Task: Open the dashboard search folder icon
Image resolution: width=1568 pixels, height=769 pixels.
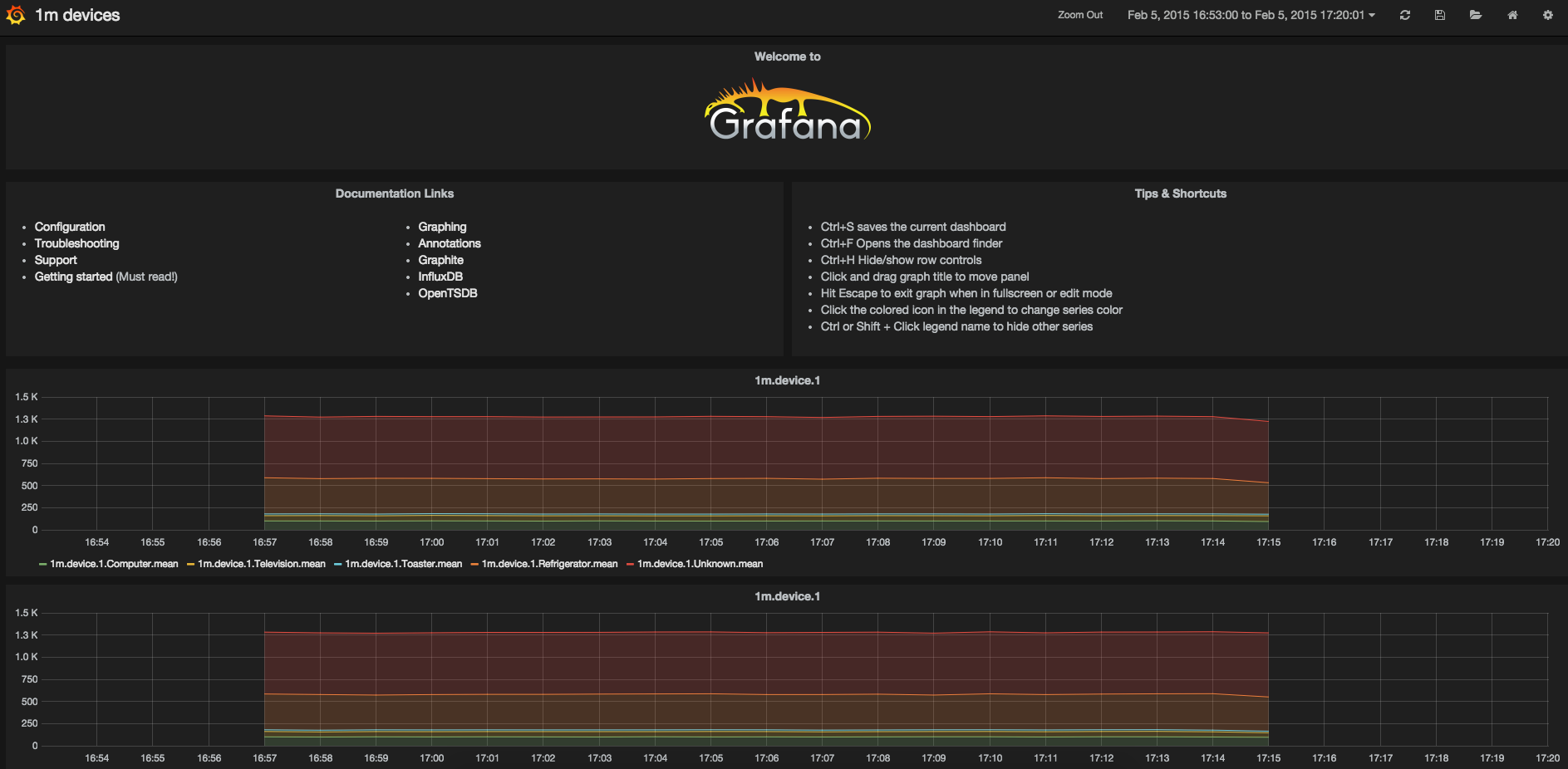Action: point(1476,15)
